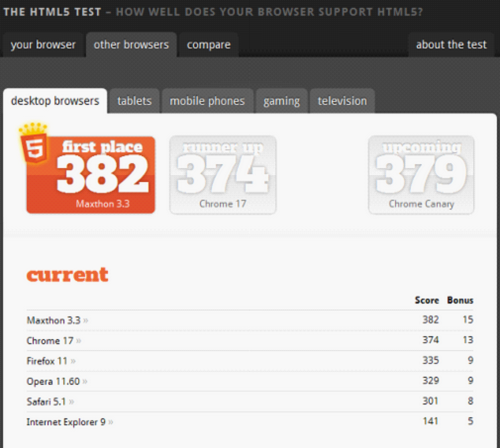Select Opera 11.60's score value 329

(x=431, y=381)
